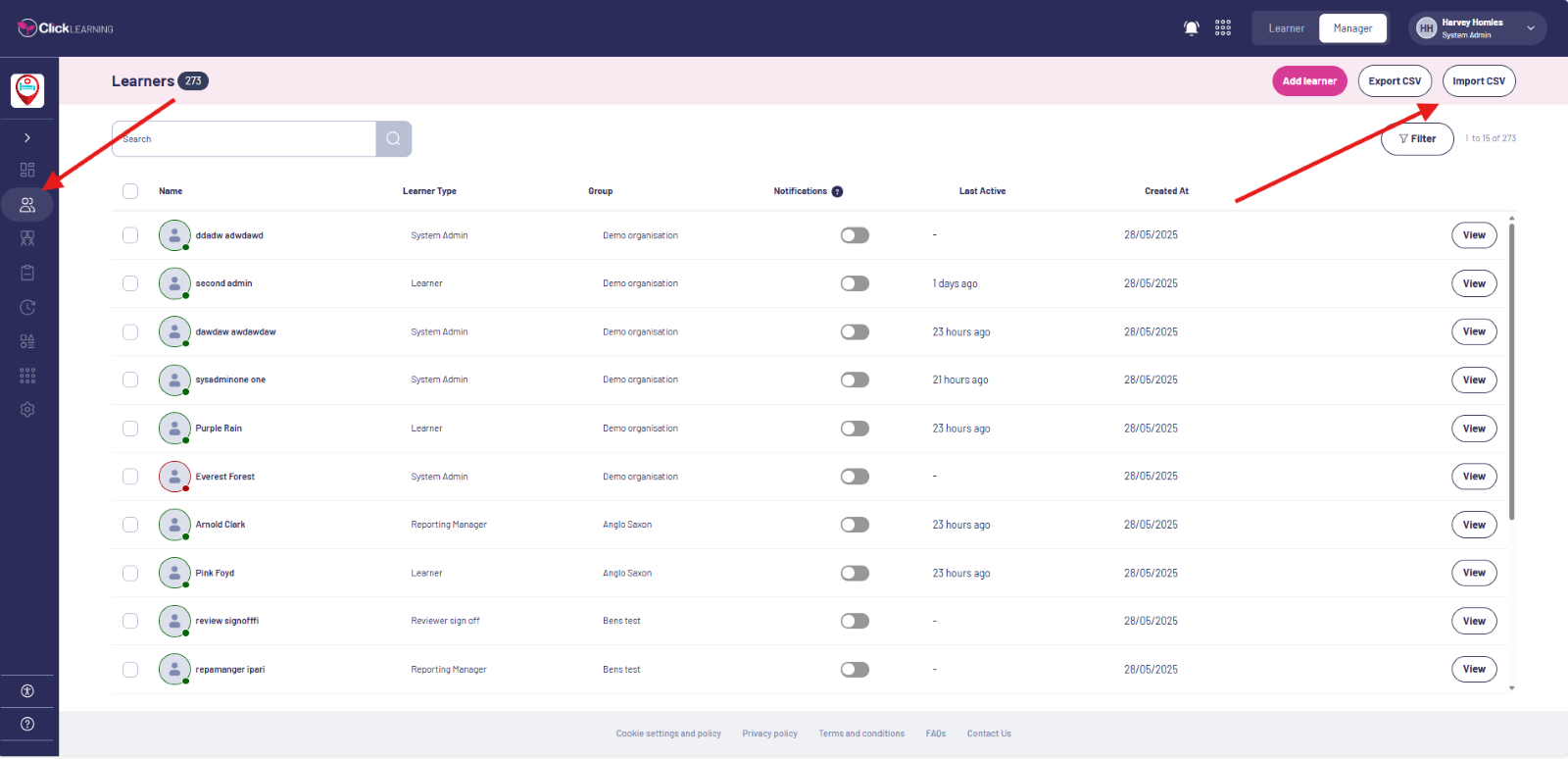This screenshot has height=759, width=1568.
Task: Select checkbox for repamanger iperi
Action: pos(130,670)
